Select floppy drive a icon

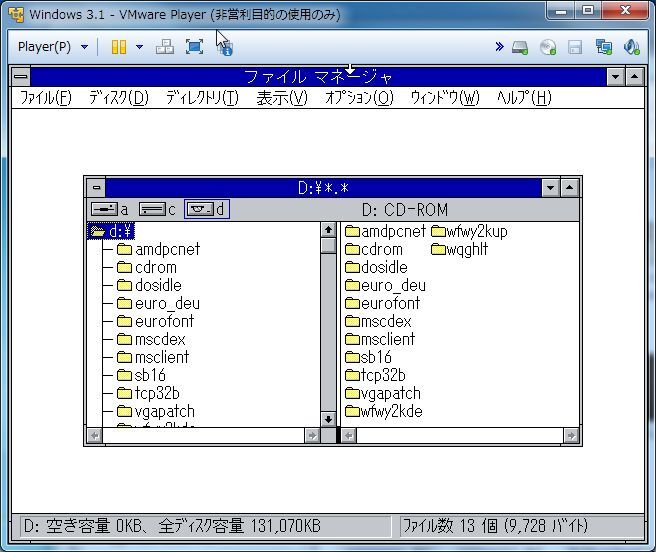110,209
